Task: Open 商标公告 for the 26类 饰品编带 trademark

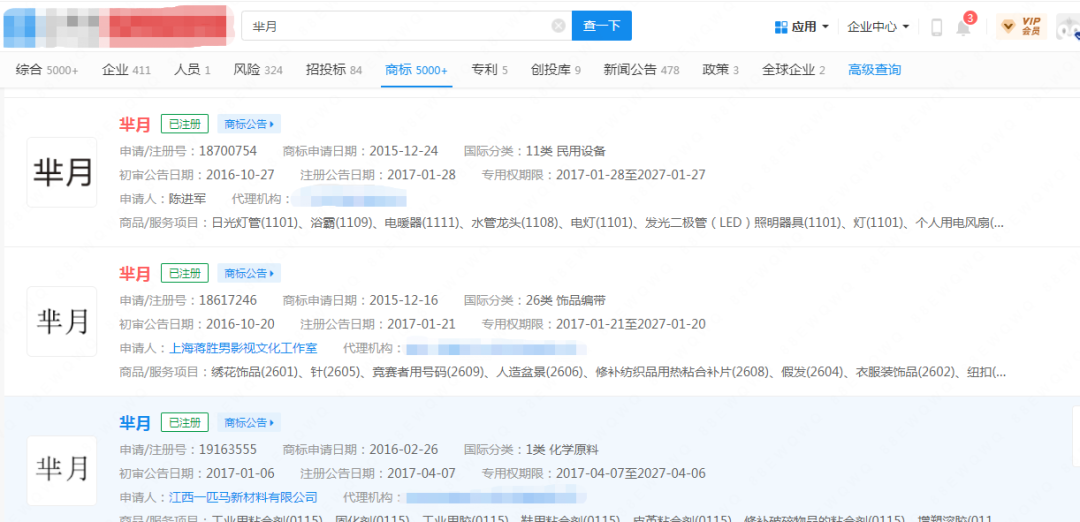Action: (x=249, y=273)
